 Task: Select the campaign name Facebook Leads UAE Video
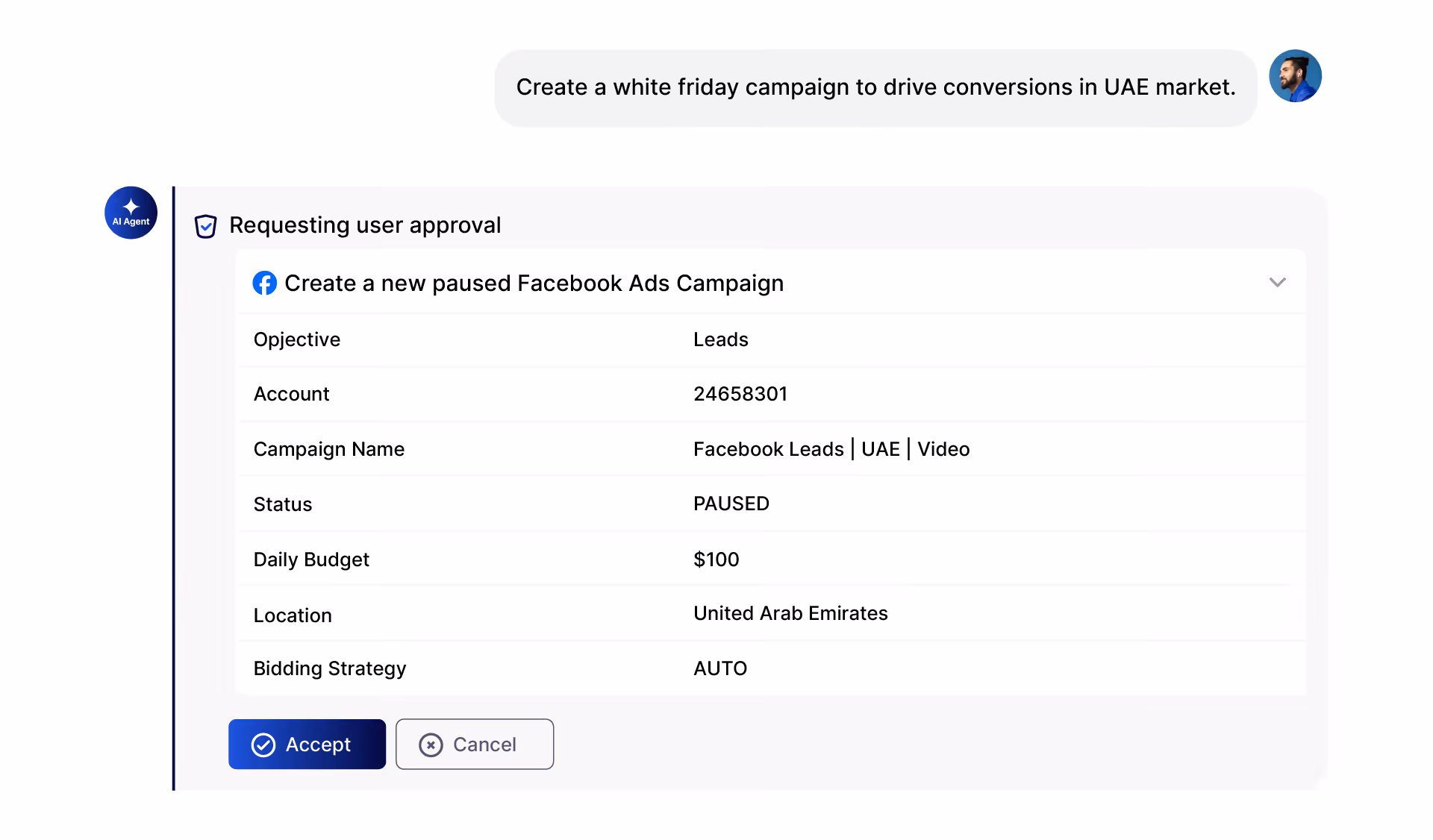[x=831, y=448]
